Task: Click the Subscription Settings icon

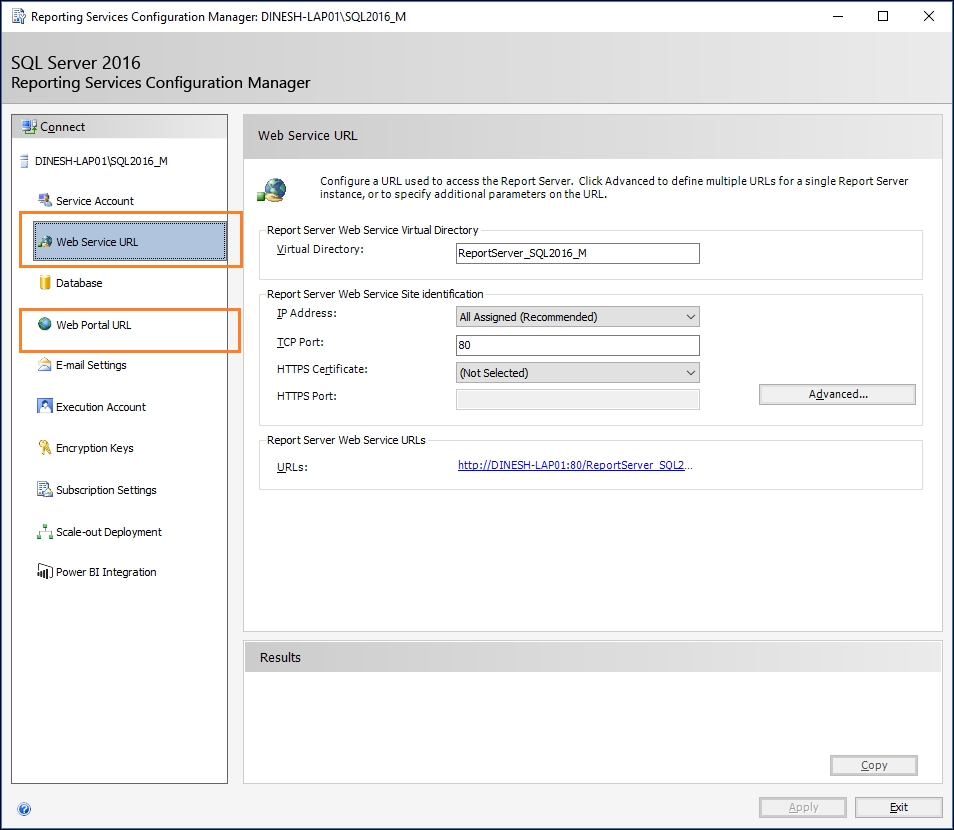Action: (44, 489)
